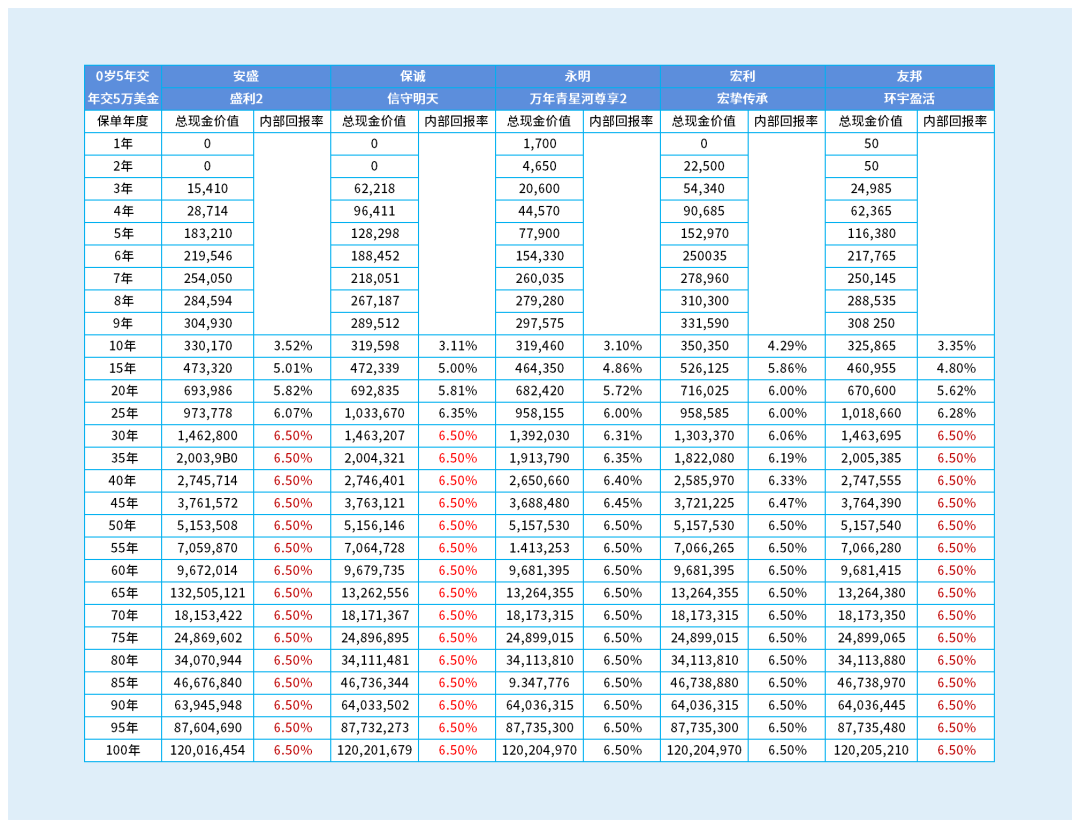Viewport: 1080px width, 828px height.
Task: Select the rate '6.28%'
Action: coord(956,413)
